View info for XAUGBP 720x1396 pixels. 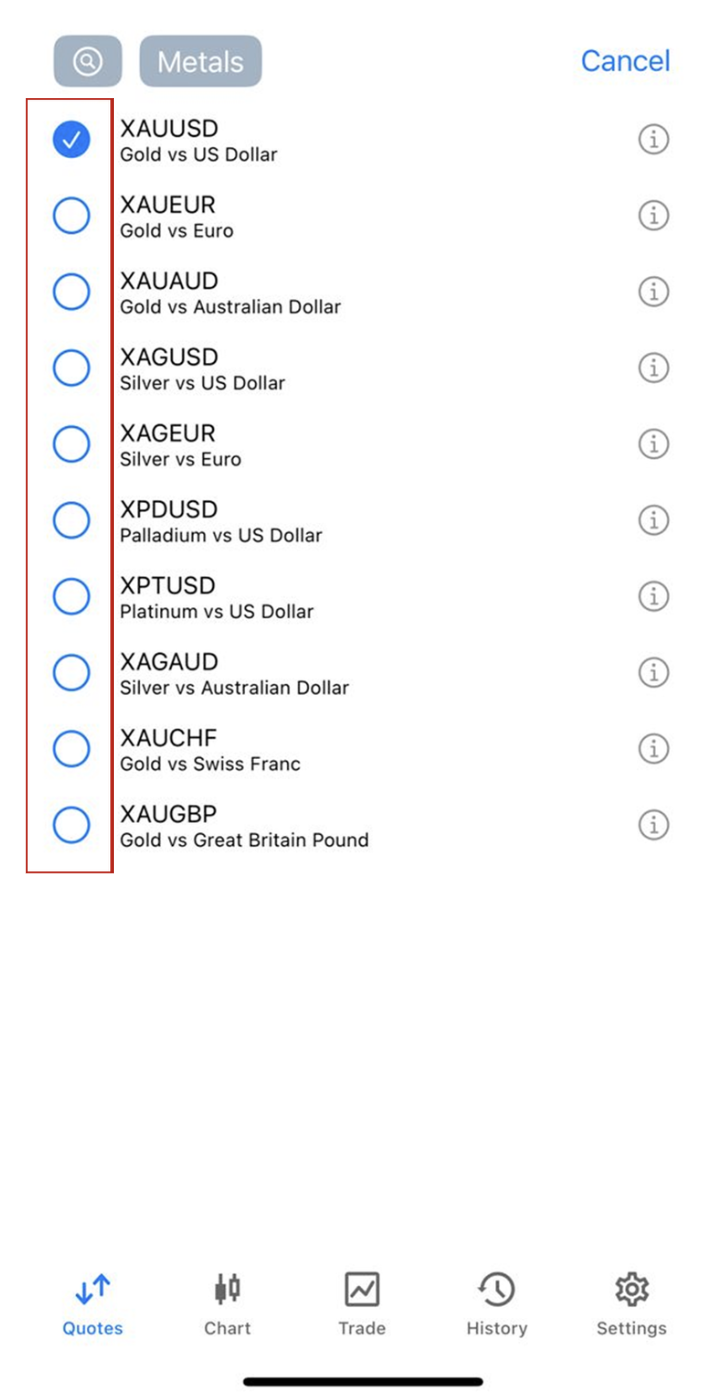[653, 825]
